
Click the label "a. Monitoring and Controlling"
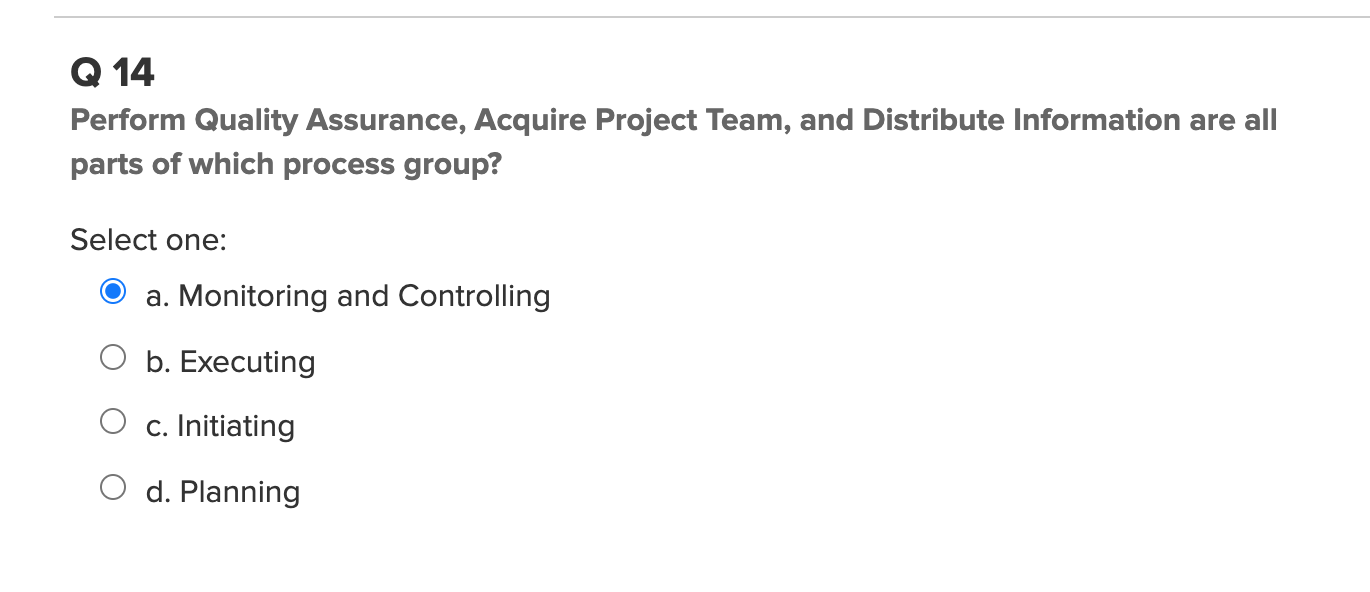[x=348, y=296]
